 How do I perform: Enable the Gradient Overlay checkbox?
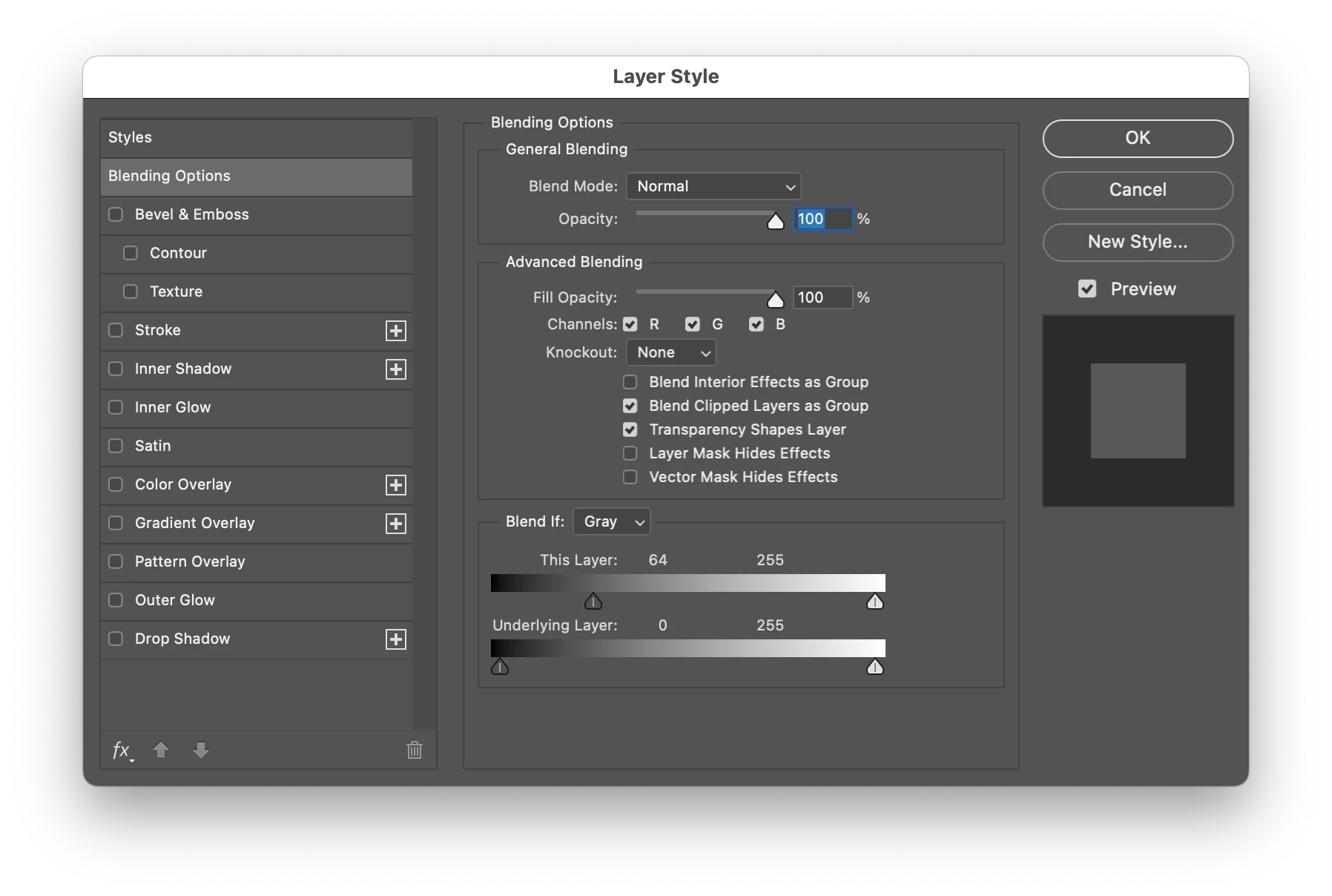[116, 523]
